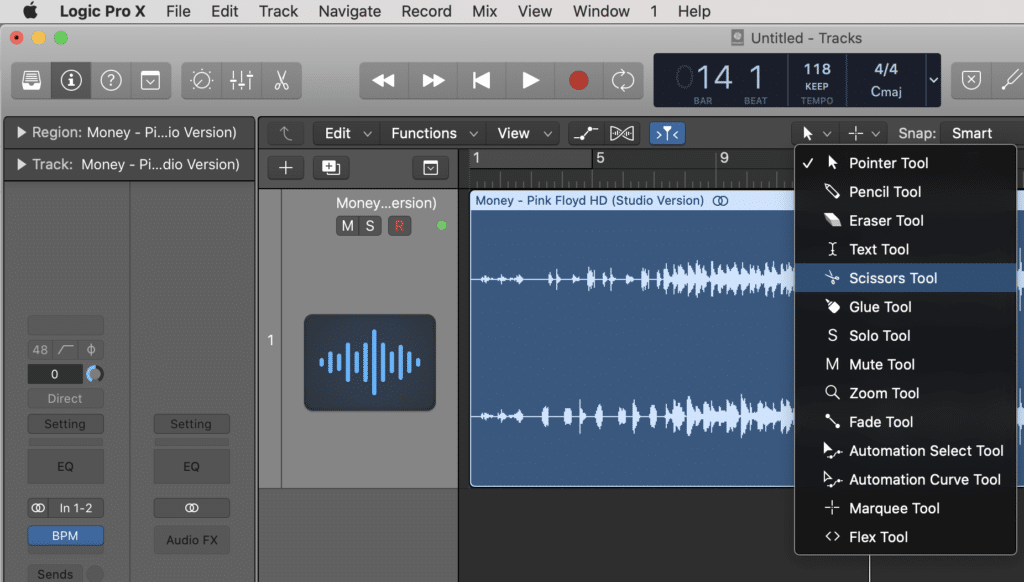
Task: Enable record arm on the Money track
Action: (x=398, y=225)
